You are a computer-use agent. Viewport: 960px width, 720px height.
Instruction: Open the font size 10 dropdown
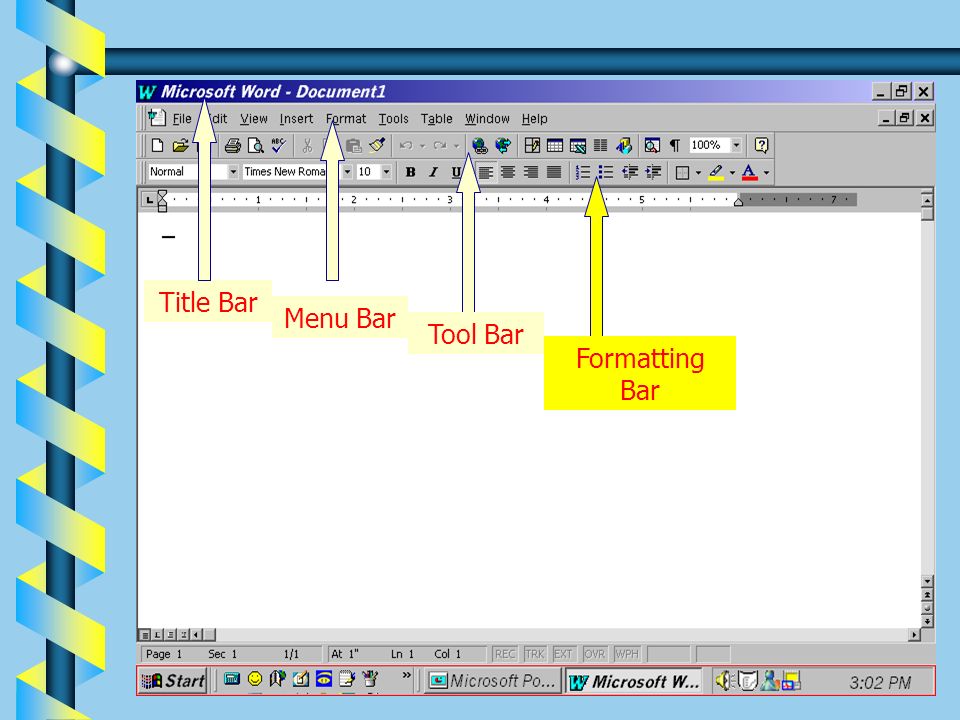386,172
